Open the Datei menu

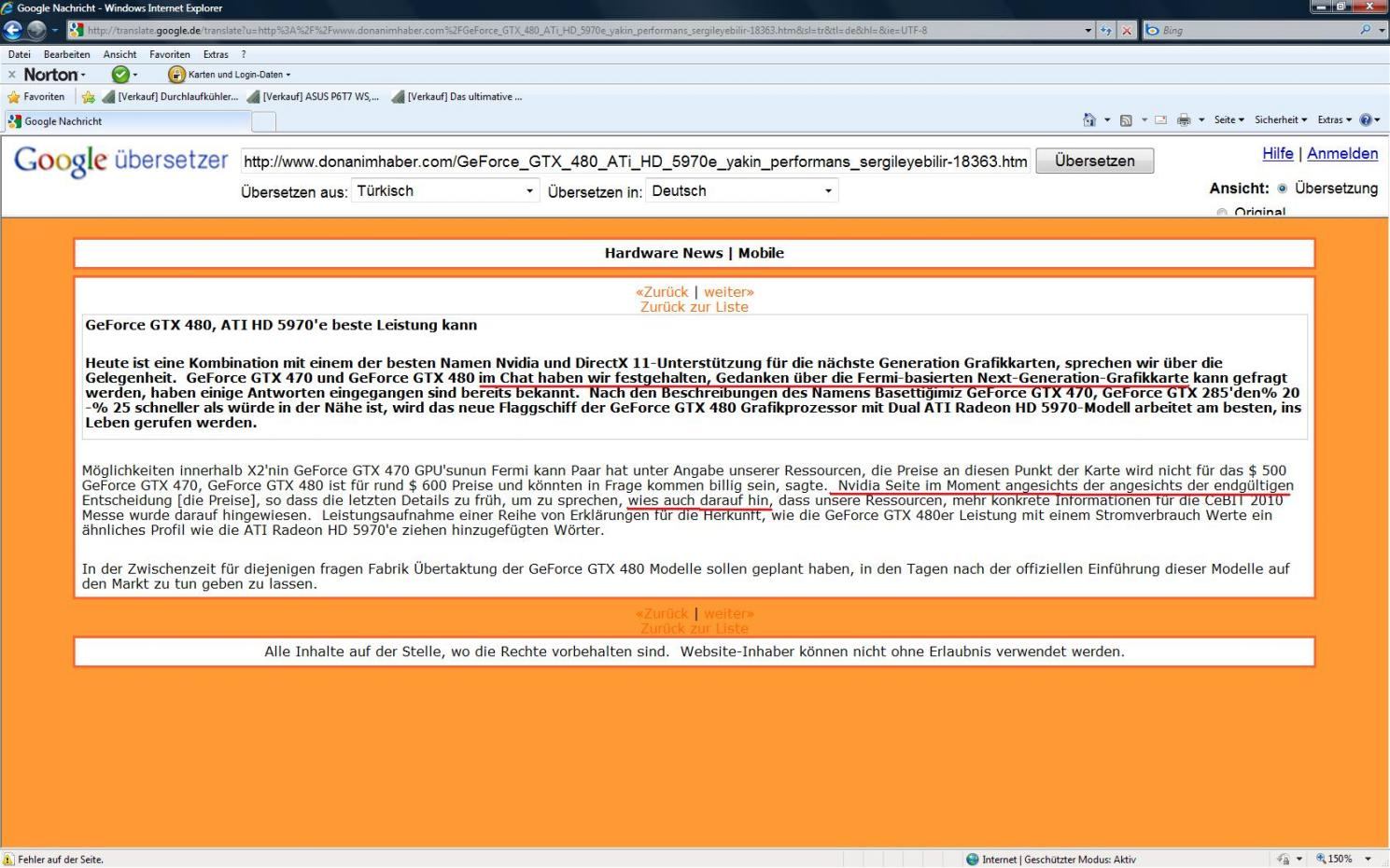[x=19, y=54]
